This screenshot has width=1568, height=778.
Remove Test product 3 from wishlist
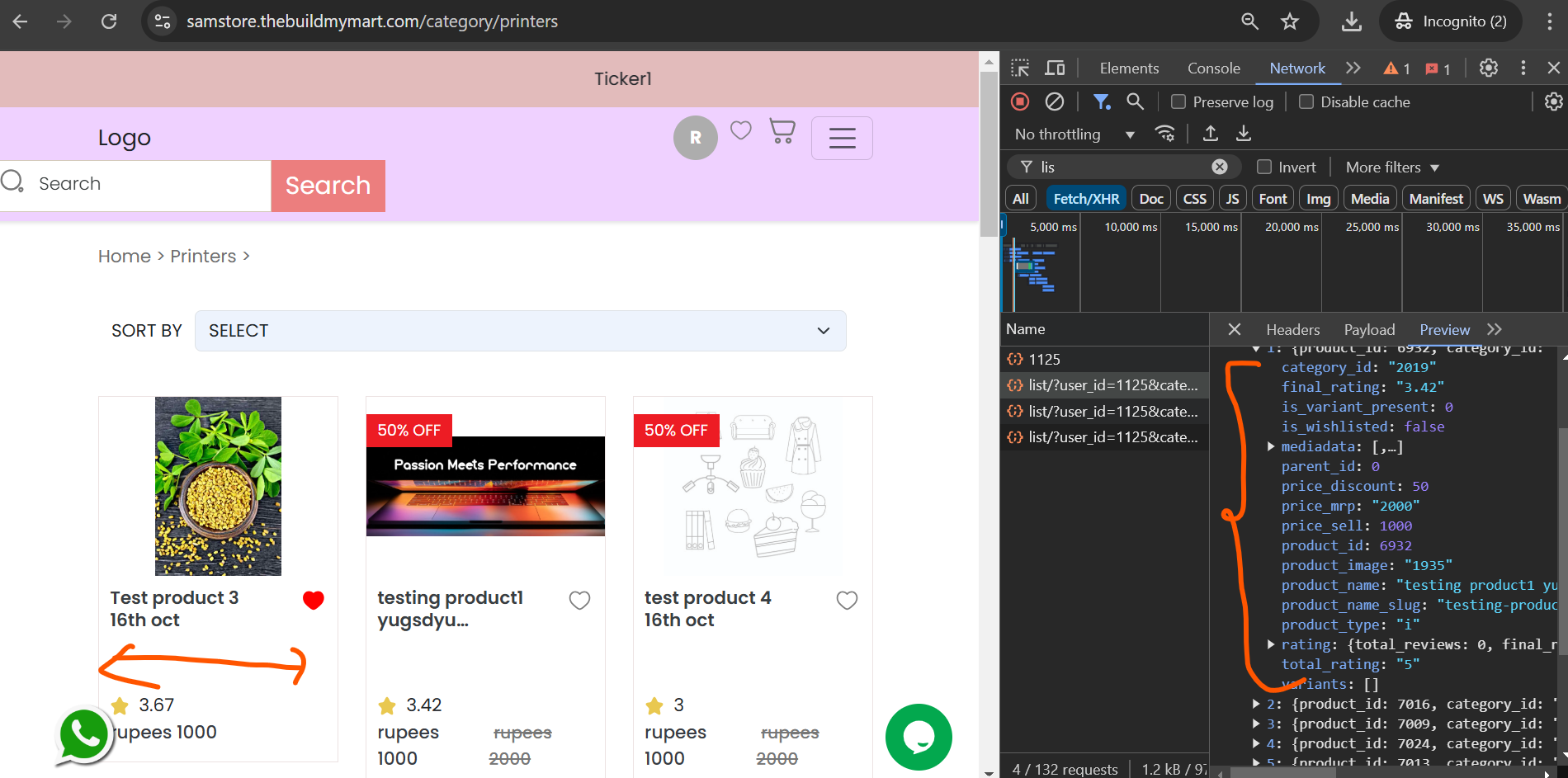(x=314, y=601)
